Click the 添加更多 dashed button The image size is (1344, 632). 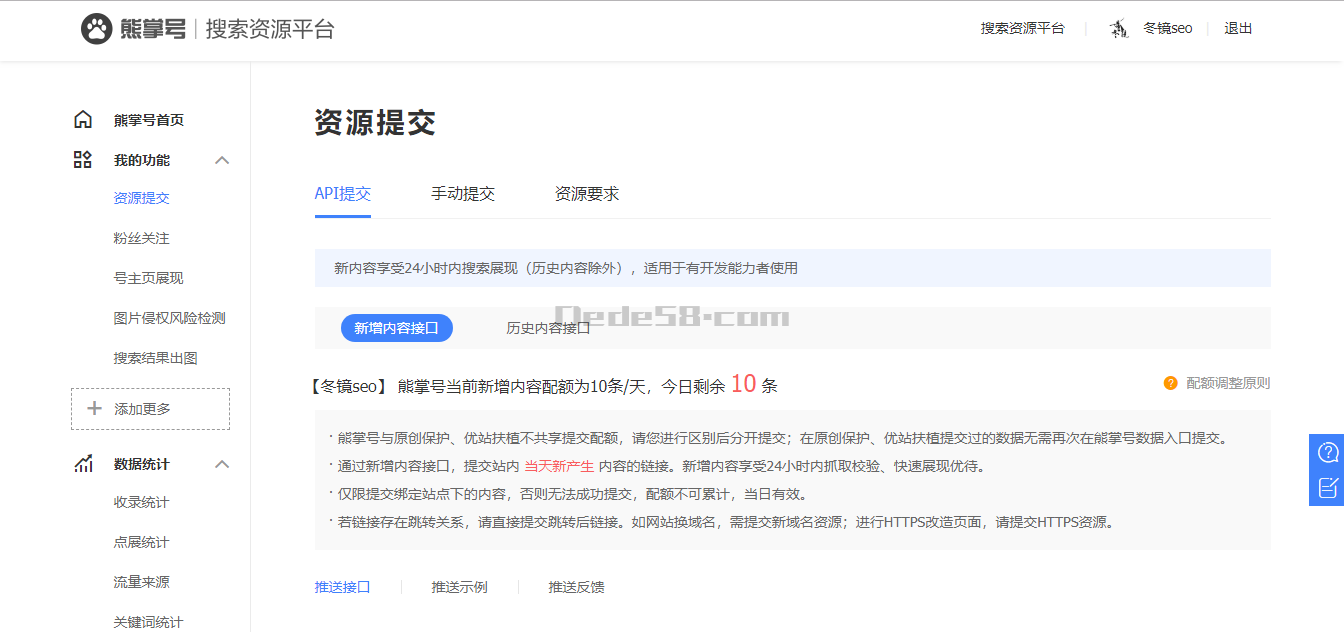click(150, 409)
